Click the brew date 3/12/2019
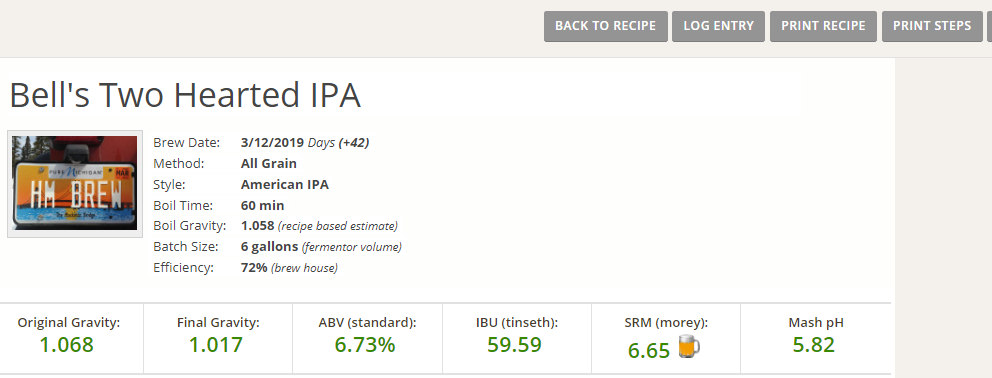The image size is (992, 378). [x=273, y=142]
